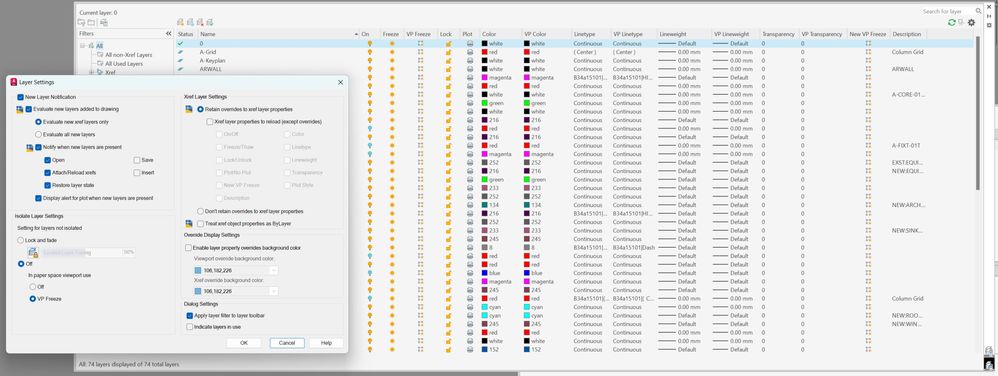Expand the Xref filter tree node

pyautogui.click(x=91, y=72)
